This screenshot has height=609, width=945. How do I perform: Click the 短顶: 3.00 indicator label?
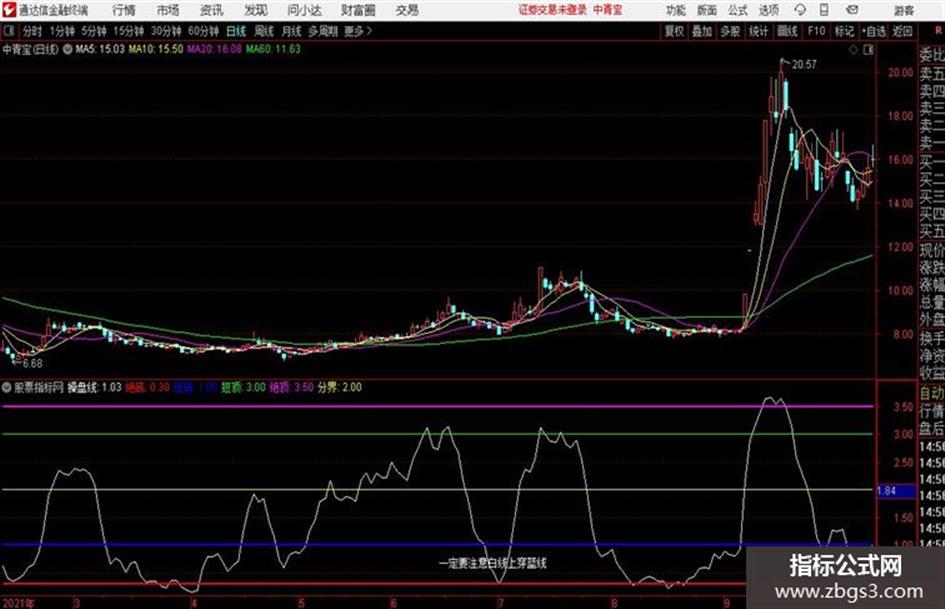[x=243, y=387]
